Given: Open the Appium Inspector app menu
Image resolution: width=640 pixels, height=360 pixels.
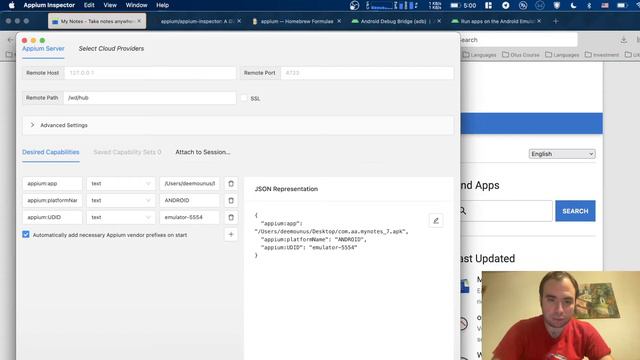Looking at the screenshot, I should pyautogui.click(x=49, y=5).
